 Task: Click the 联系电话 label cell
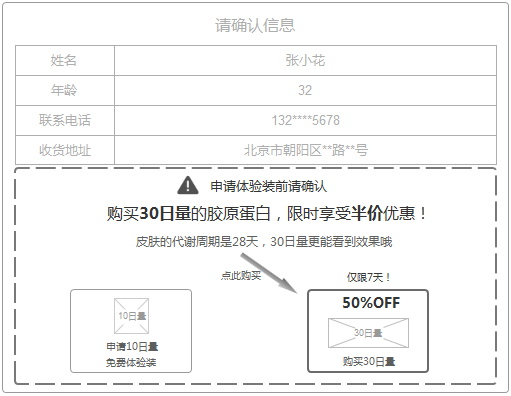coord(65,120)
